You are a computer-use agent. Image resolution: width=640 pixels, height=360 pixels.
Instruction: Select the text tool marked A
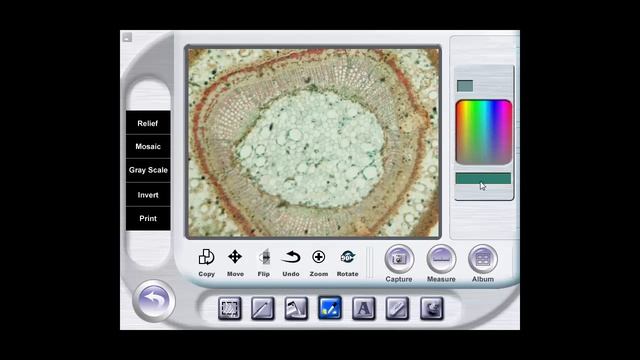364,308
